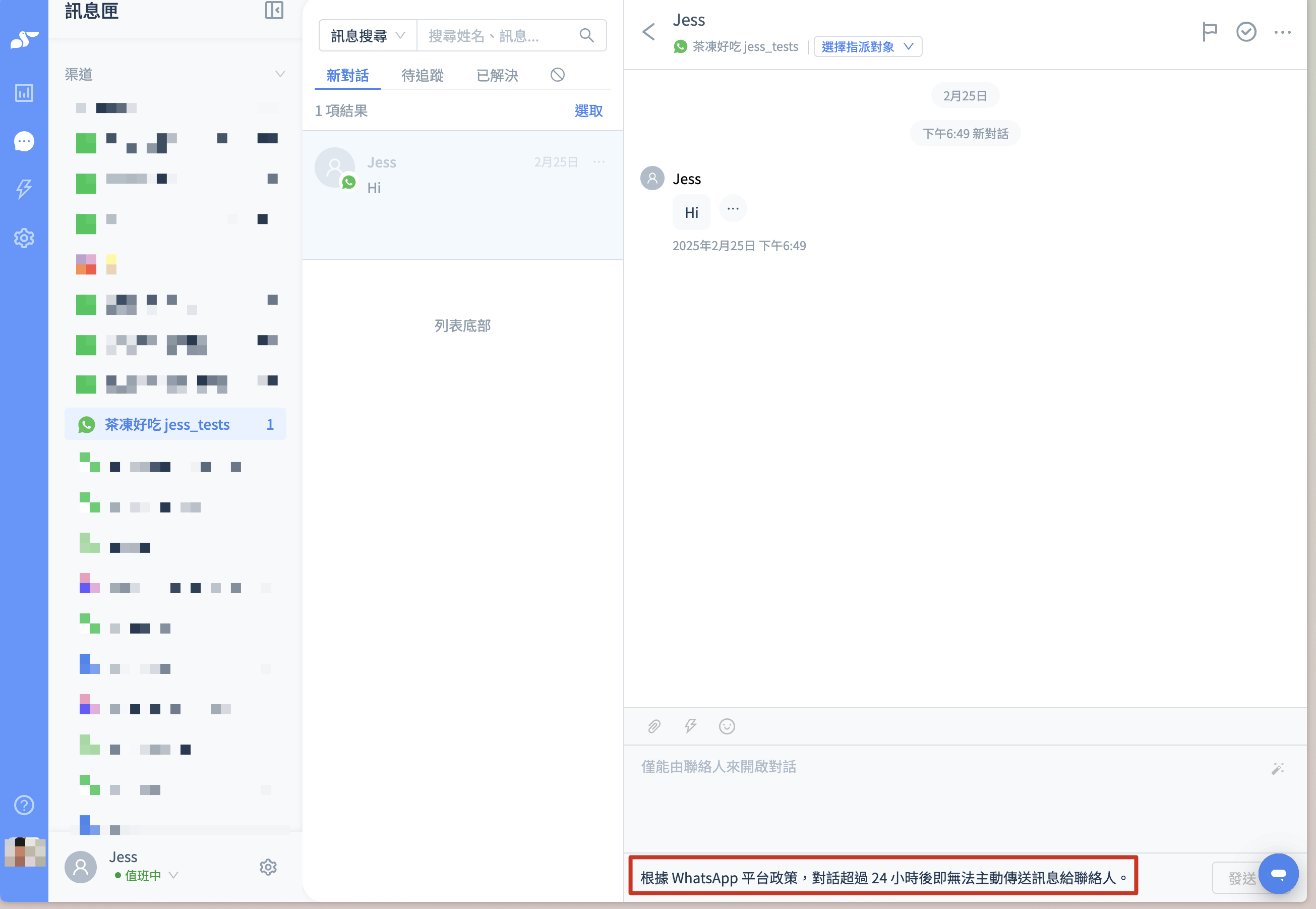Switch to the 待追蹤 tab

tap(422, 75)
